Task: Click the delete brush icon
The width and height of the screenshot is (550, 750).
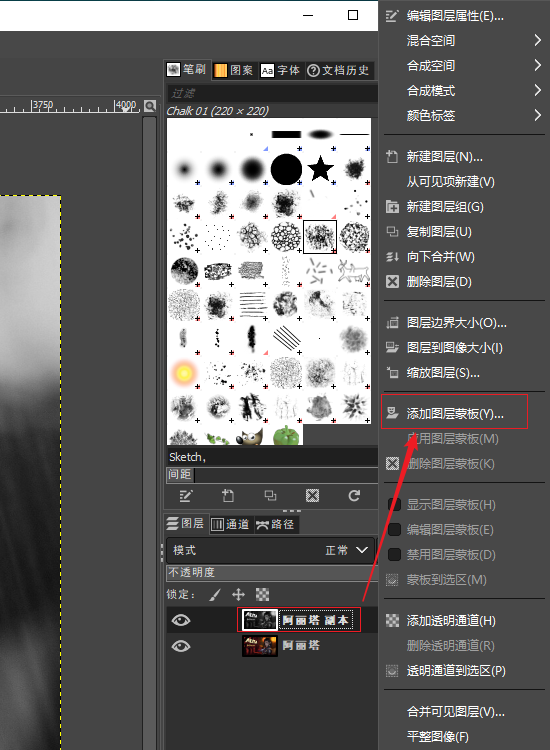Action: pyautogui.click(x=312, y=496)
